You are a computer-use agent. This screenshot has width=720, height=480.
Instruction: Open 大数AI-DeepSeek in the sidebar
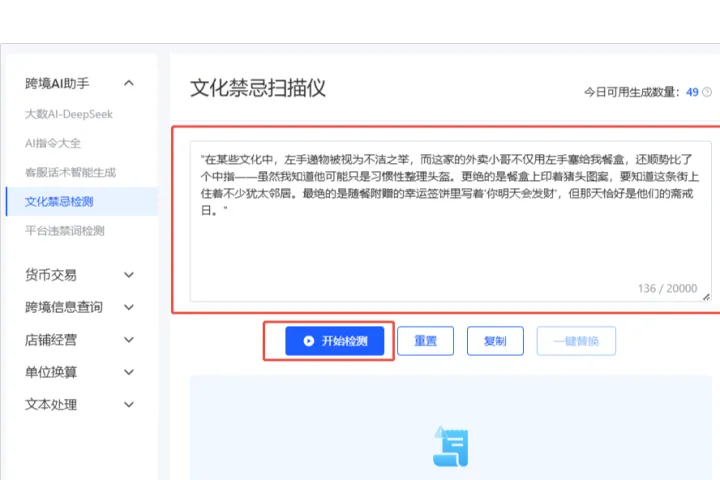tap(69, 114)
